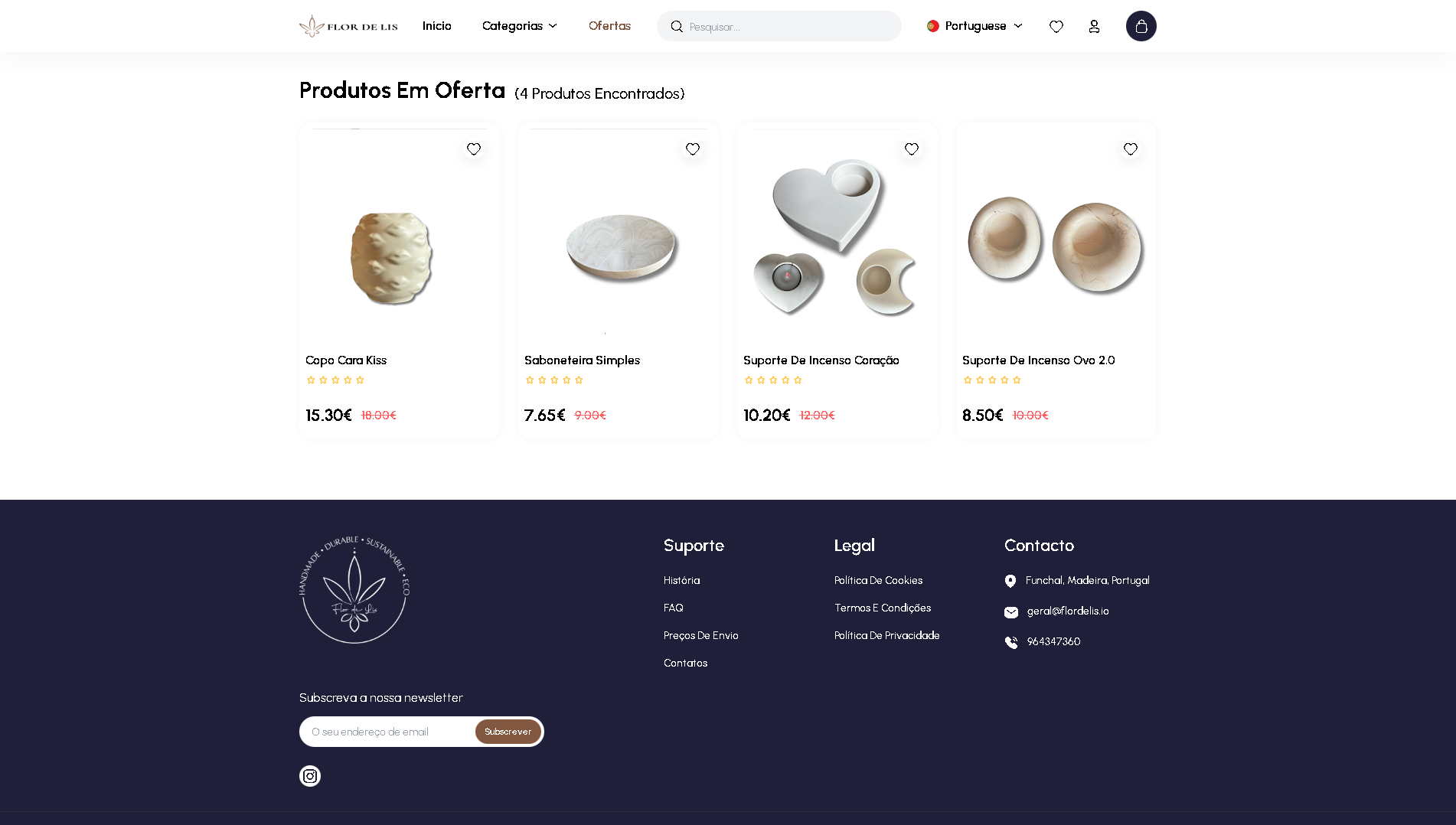
Task: Click the five-star rating under Copo Cara Kiss
Action: pos(335,380)
